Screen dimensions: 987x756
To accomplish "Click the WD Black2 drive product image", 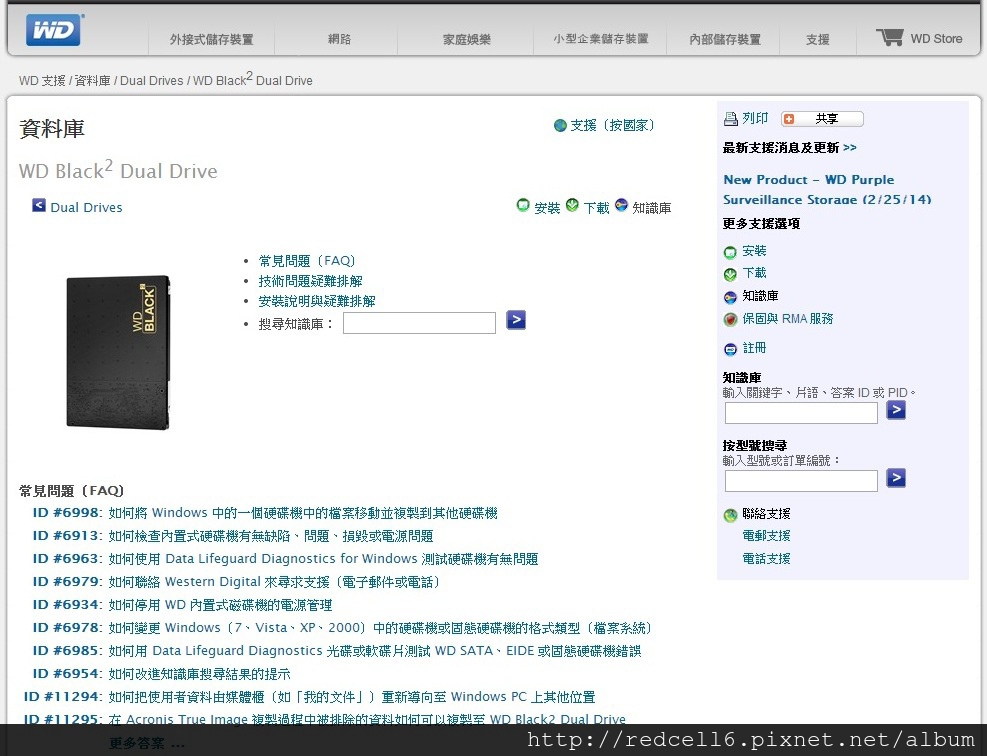I will pyautogui.click(x=118, y=352).
